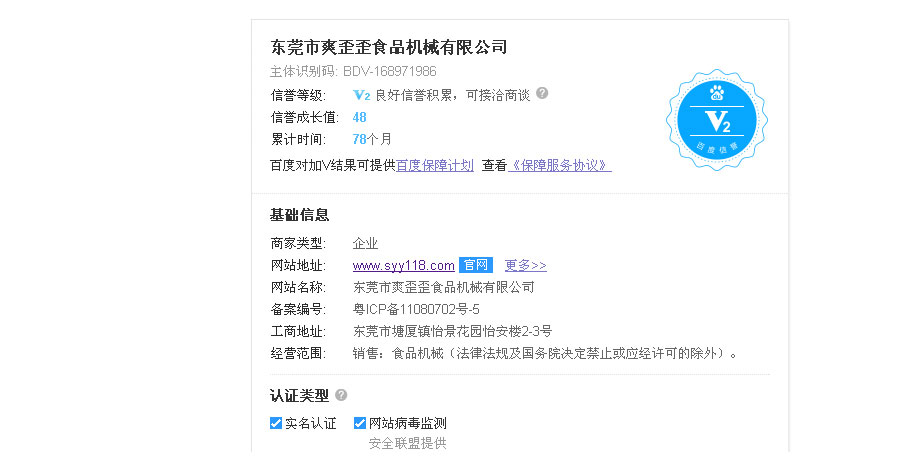Open the 百度保障计划 link
The width and height of the screenshot is (920, 464).
(x=435, y=165)
